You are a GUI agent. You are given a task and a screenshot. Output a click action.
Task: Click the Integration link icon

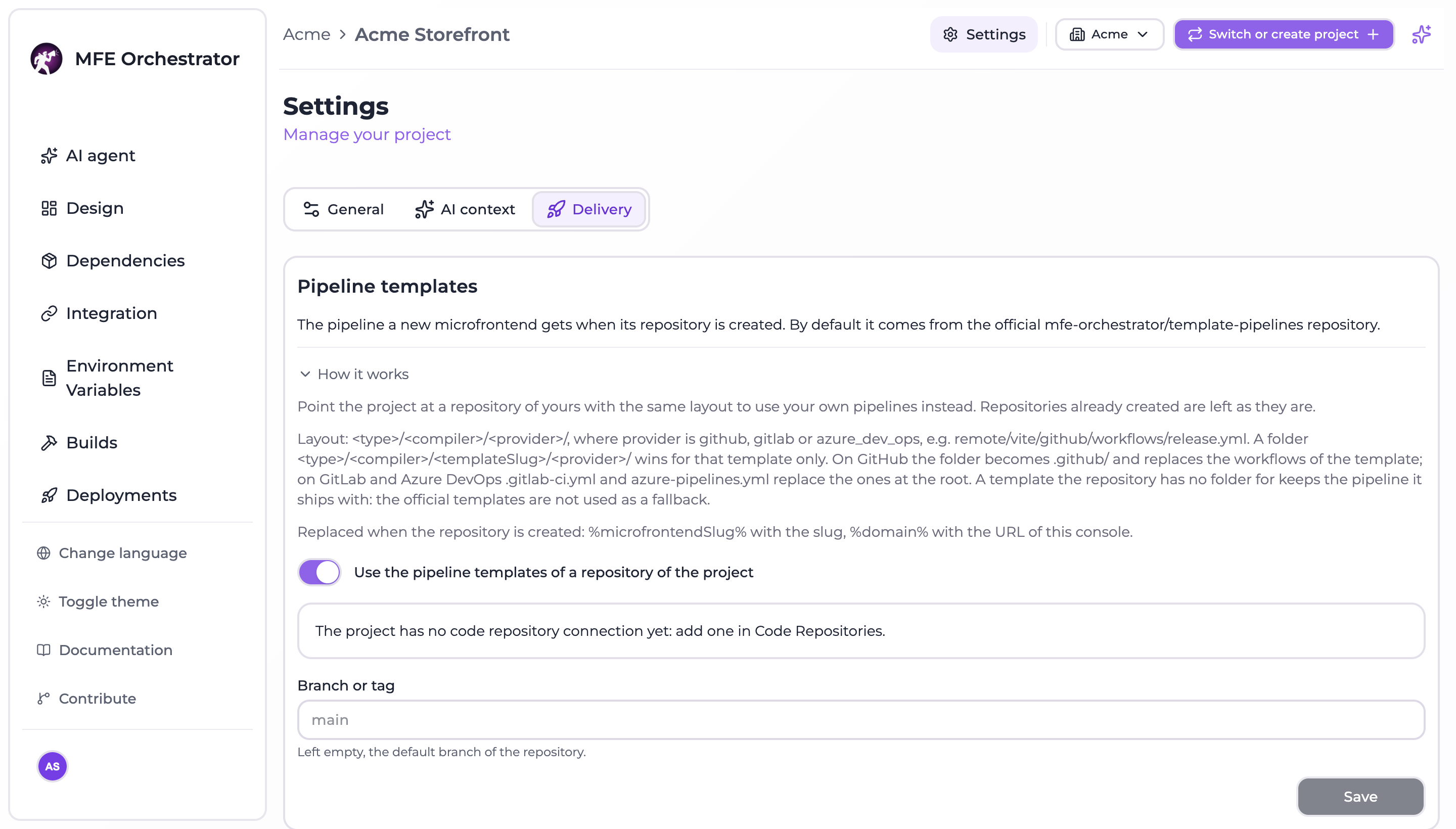click(49, 313)
